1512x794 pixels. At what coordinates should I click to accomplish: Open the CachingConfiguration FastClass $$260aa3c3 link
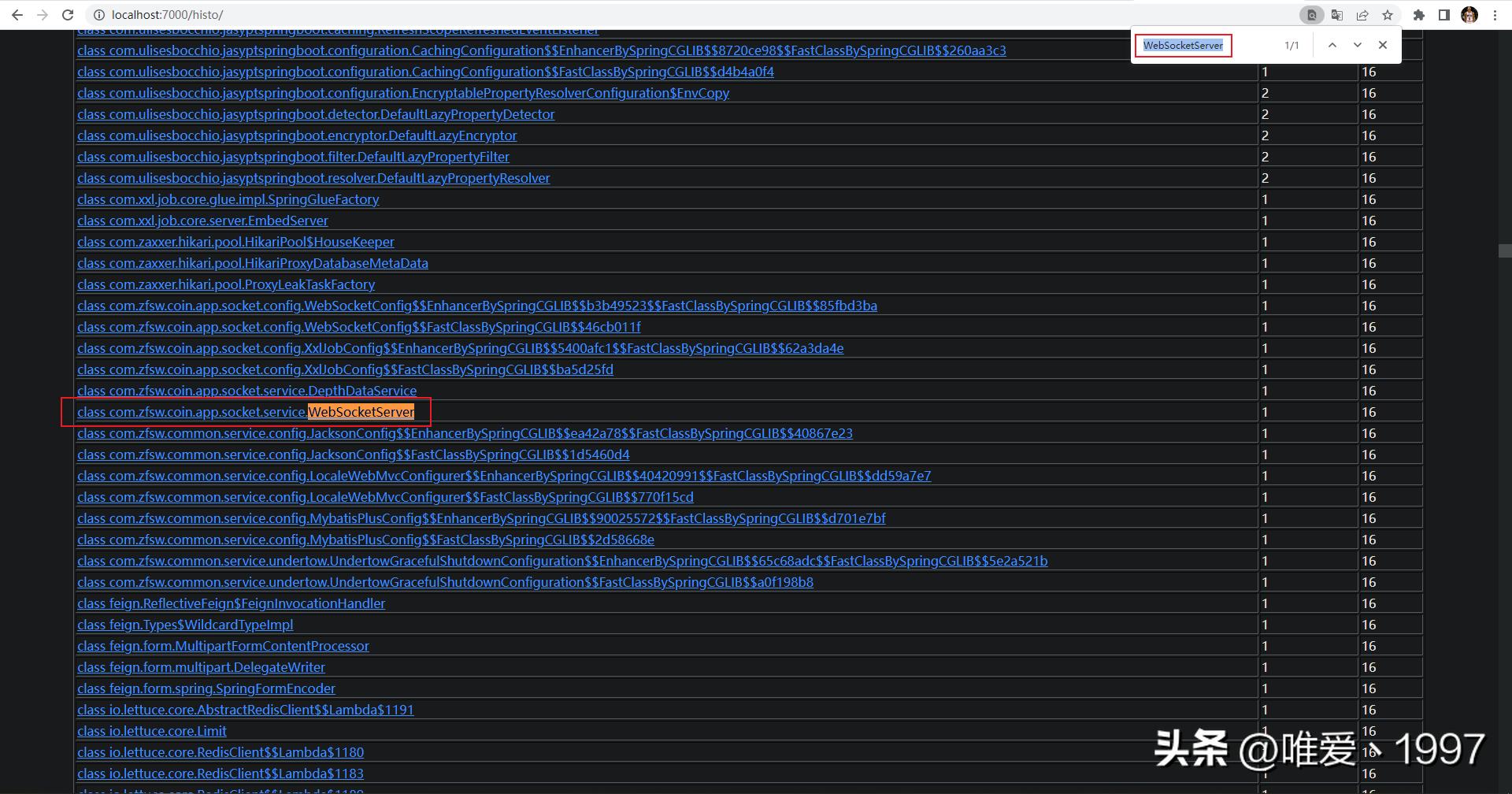click(542, 50)
